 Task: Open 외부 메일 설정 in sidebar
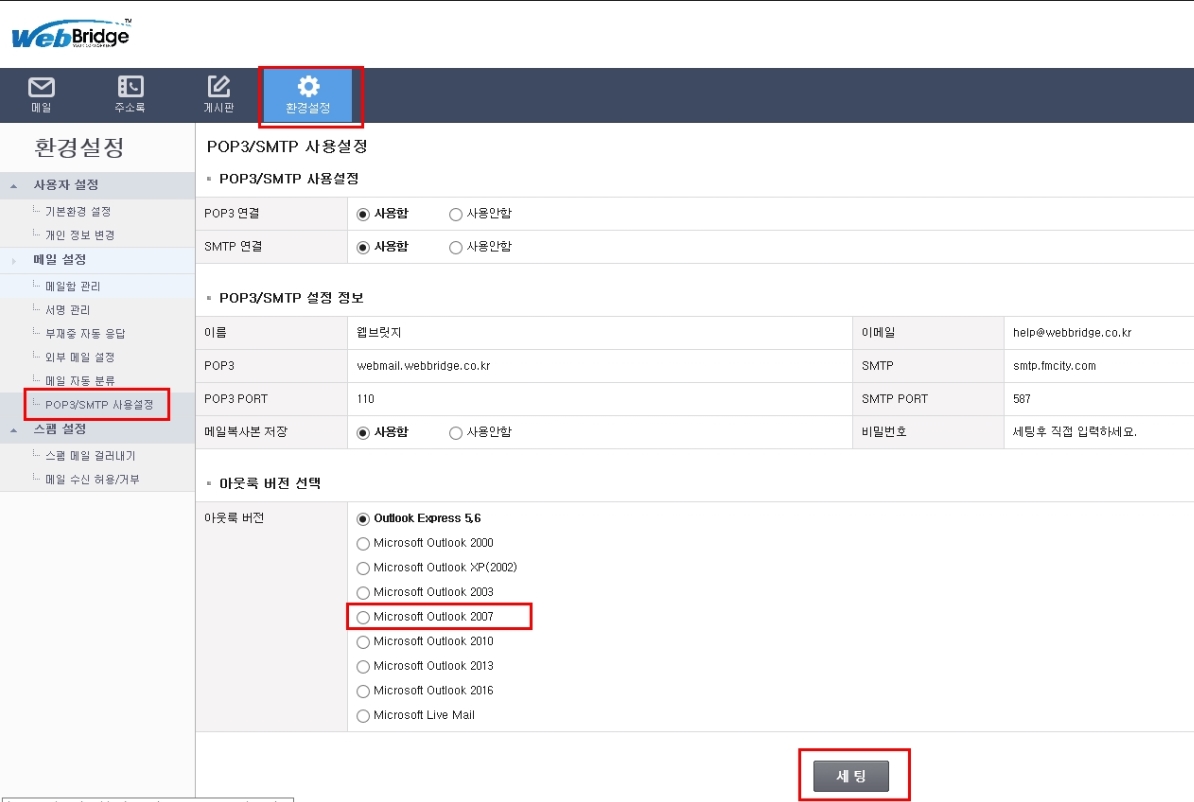[x=80, y=357]
